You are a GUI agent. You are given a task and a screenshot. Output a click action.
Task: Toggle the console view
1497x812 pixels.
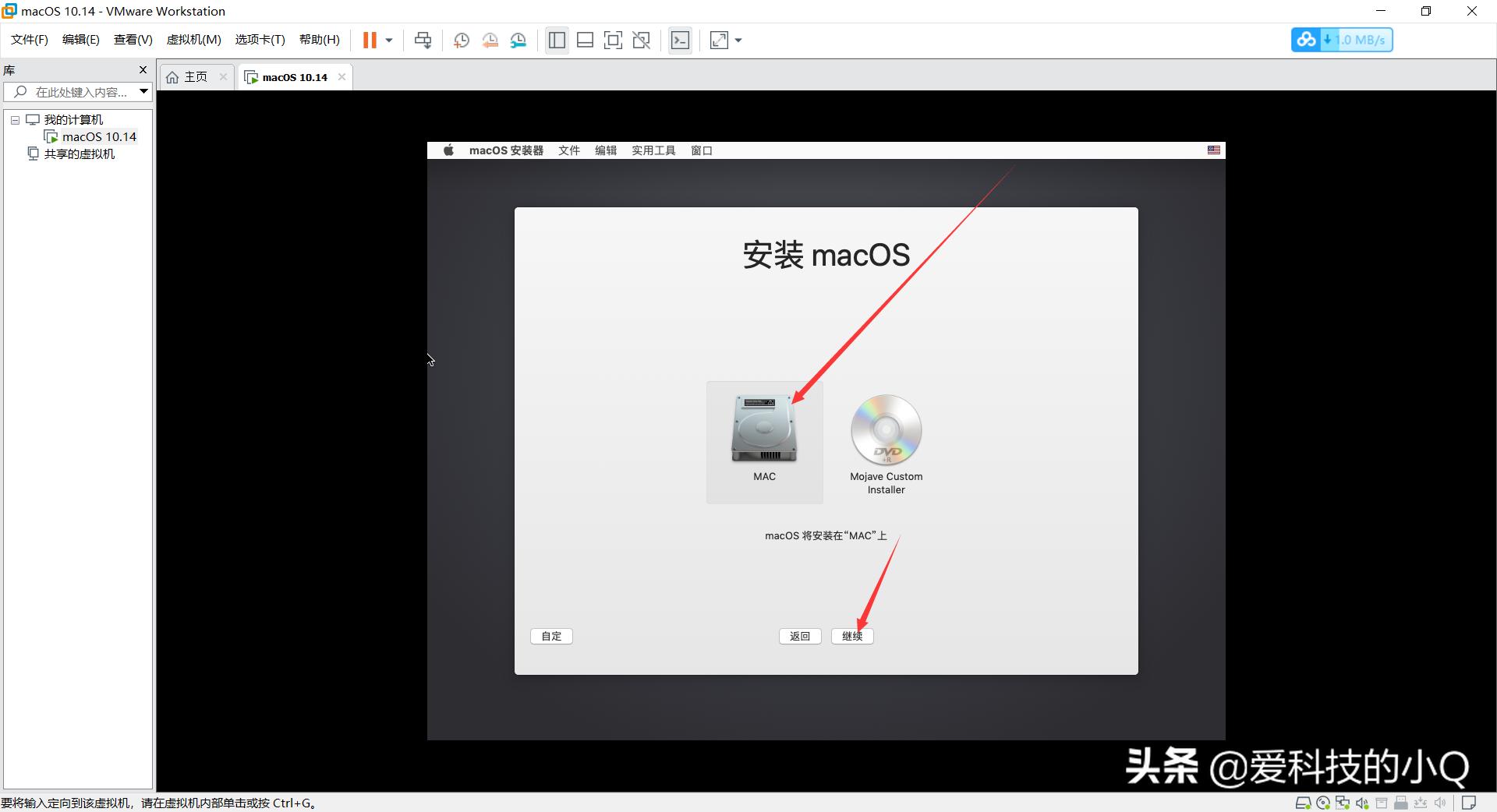tap(680, 40)
